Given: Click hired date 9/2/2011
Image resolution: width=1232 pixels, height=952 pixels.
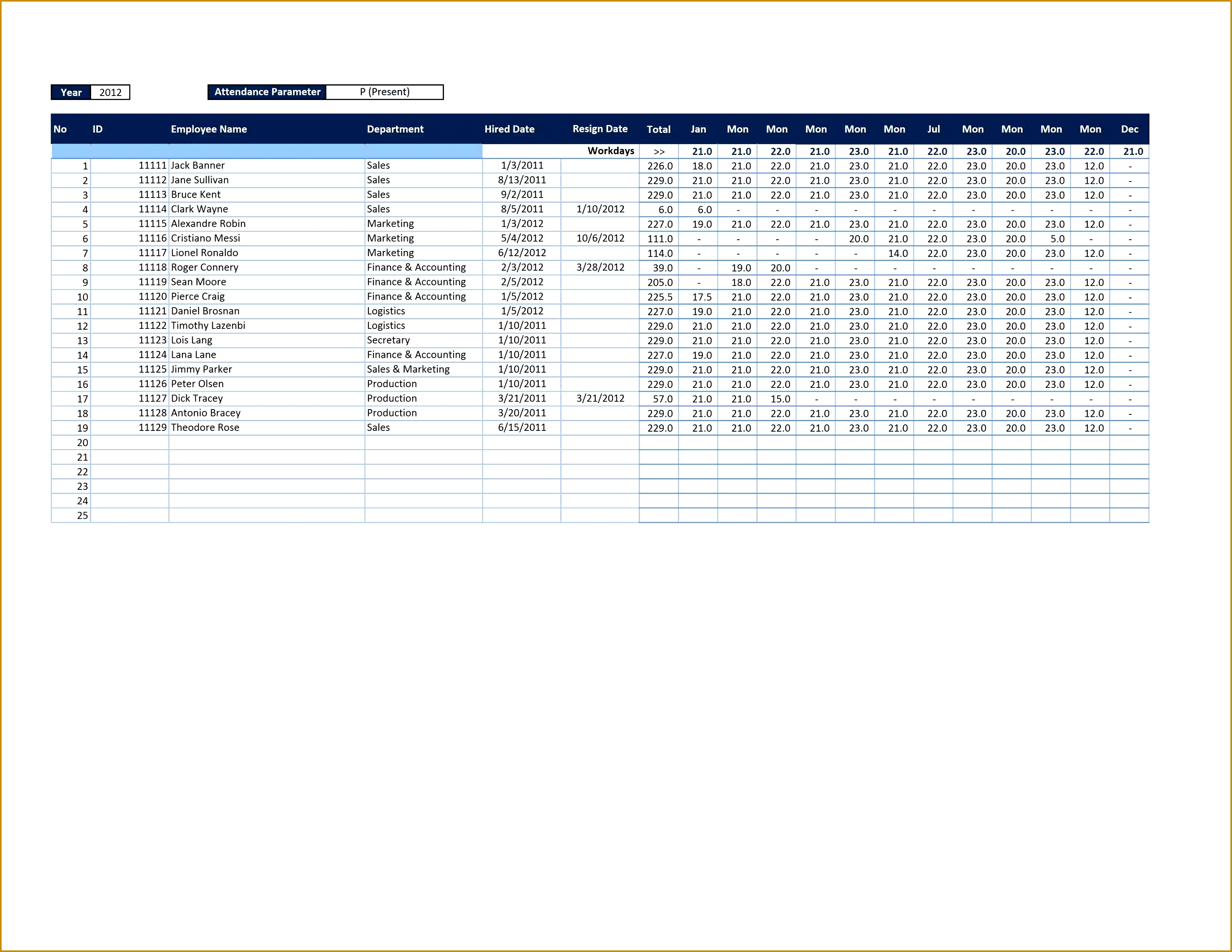Looking at the screenshot, I should 522,195.
